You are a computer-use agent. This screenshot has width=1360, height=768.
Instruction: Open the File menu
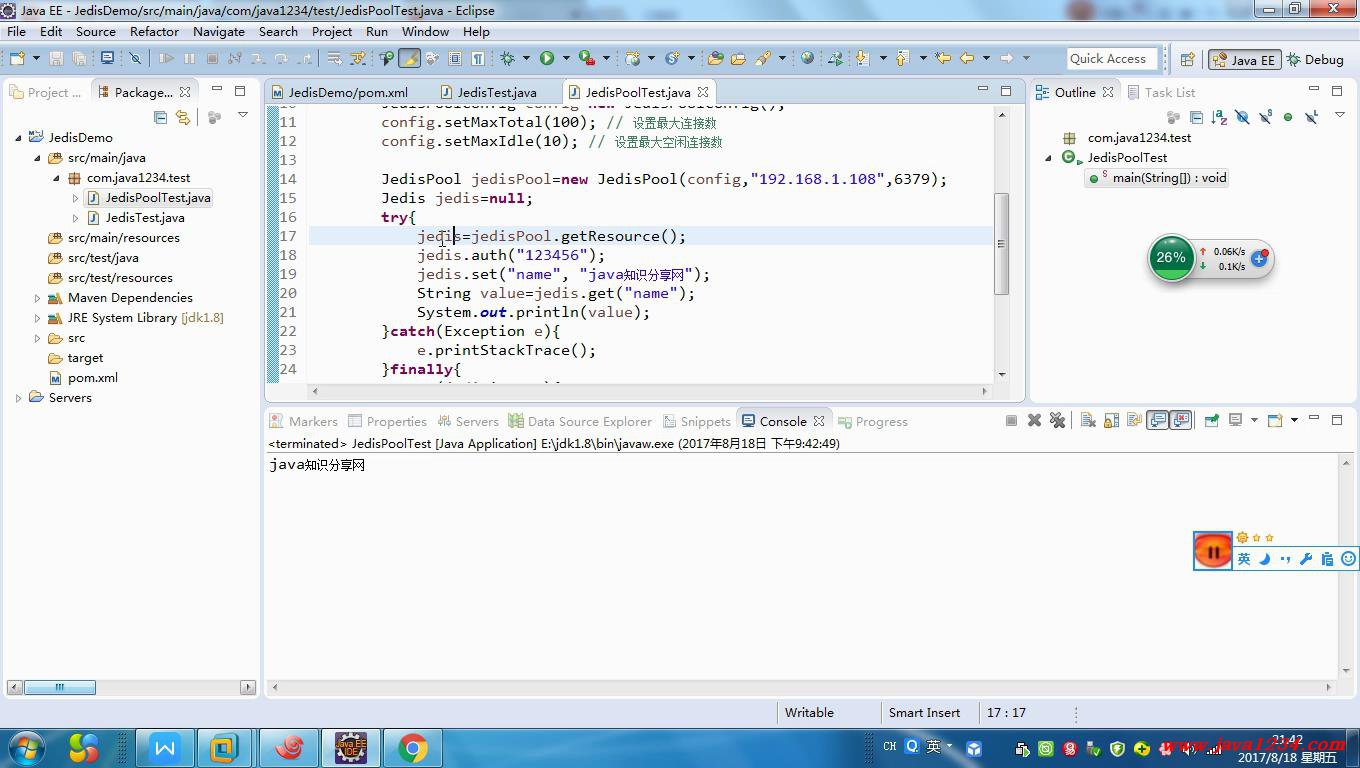tap(17, 31)
